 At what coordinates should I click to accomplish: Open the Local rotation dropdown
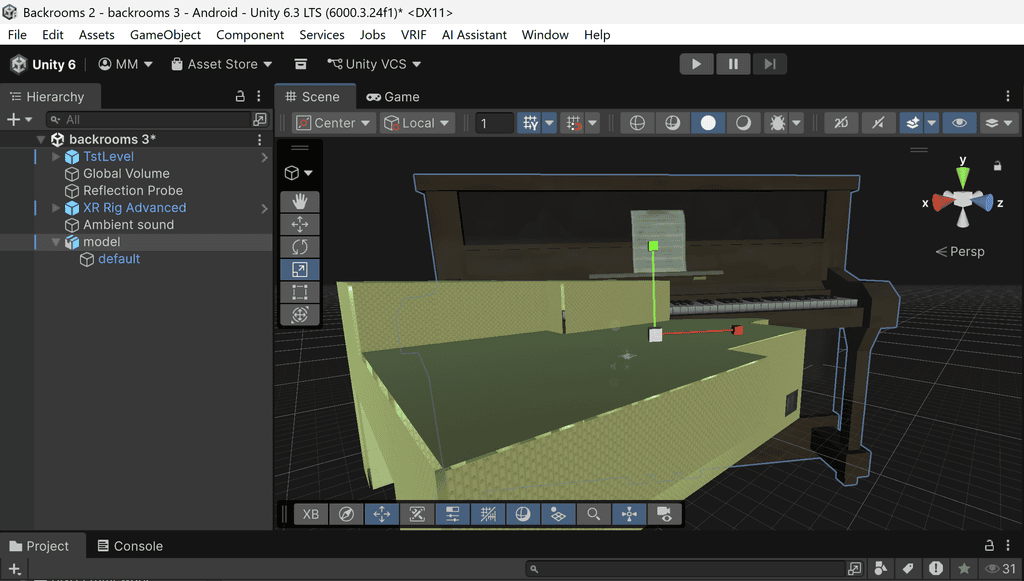click(x=417, y=123)
